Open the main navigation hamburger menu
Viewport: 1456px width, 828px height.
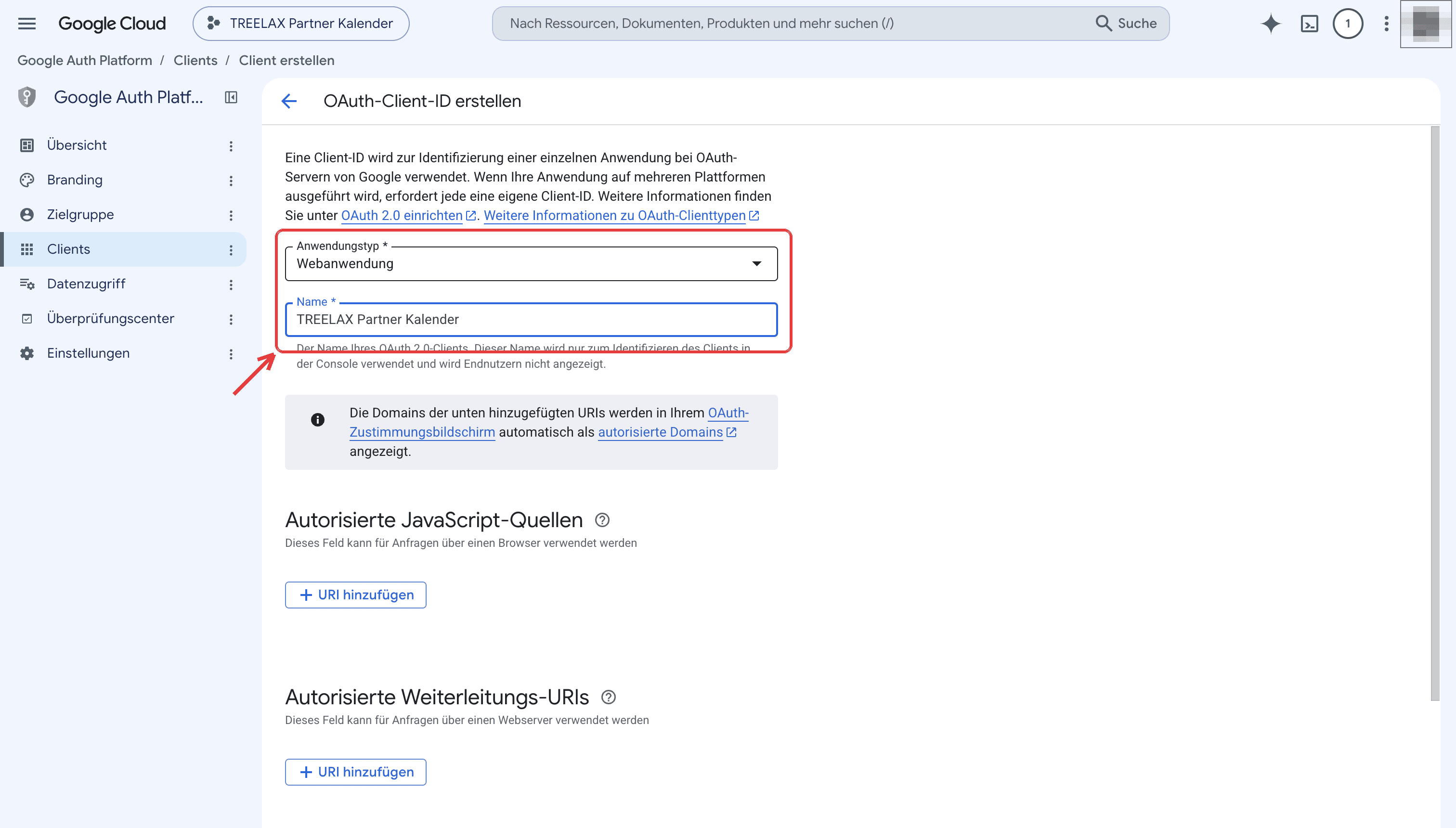coord(27,23)
